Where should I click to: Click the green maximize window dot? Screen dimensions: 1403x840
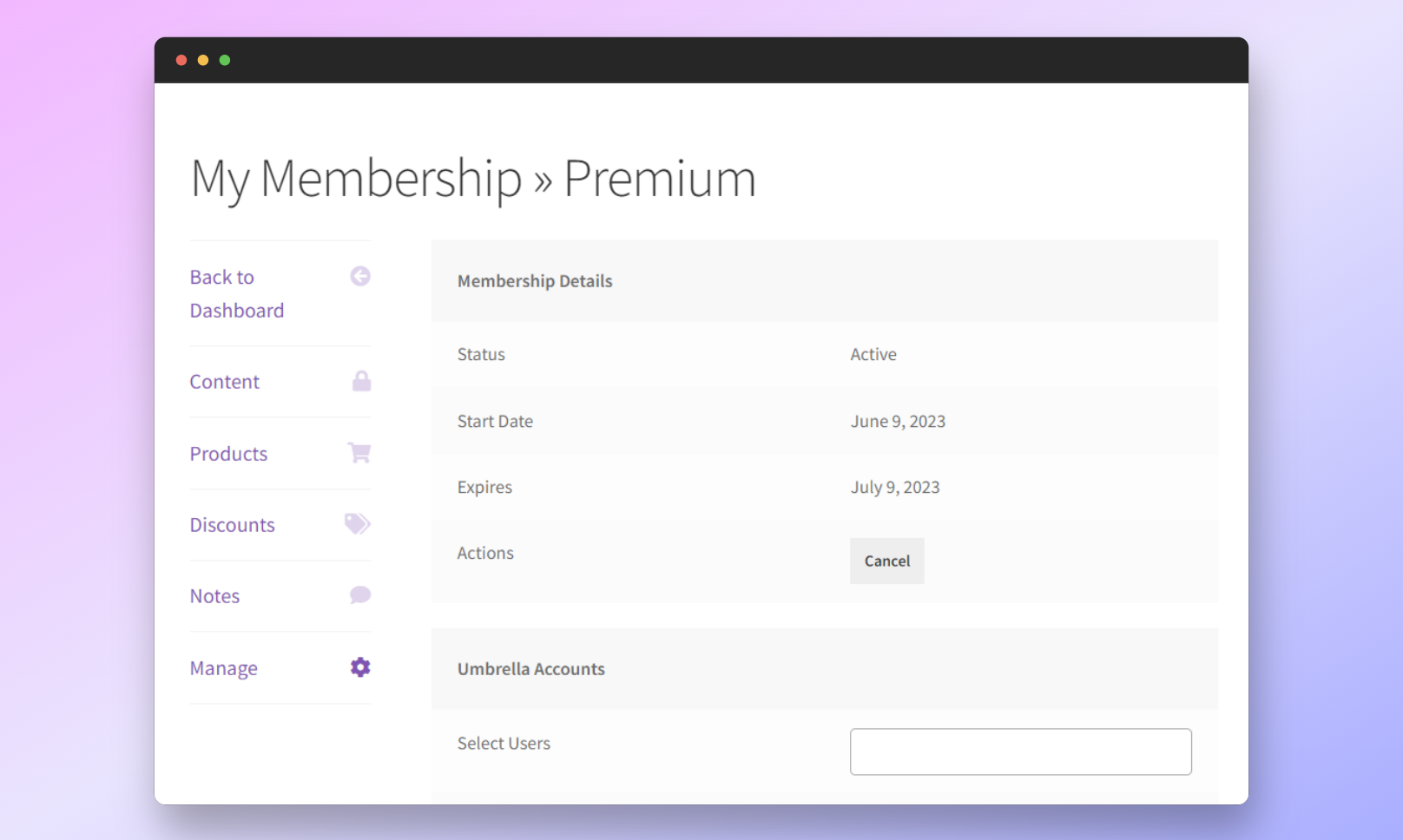(225, 60)
